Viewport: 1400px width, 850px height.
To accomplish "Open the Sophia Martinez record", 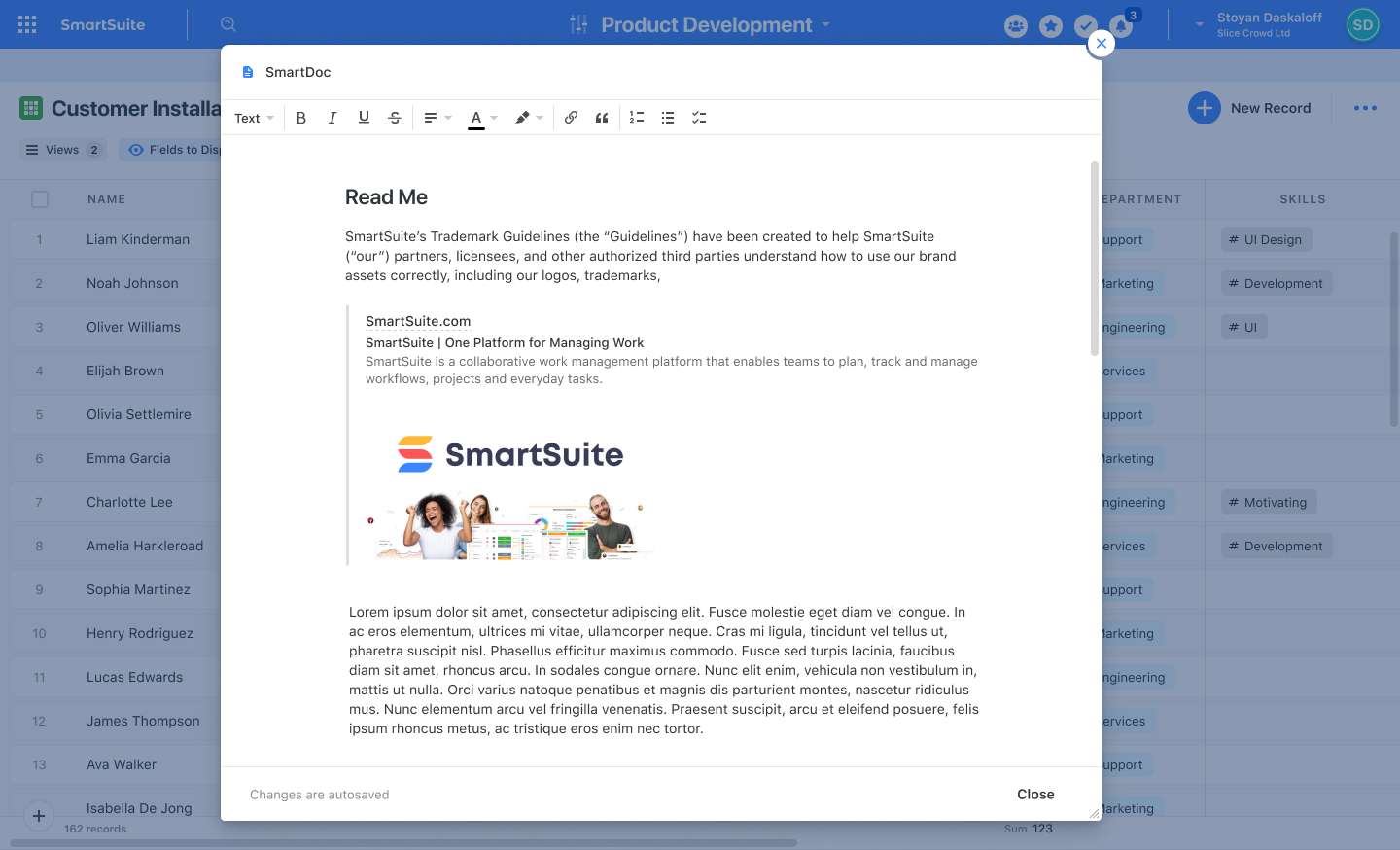I will [x=138, y=589].
